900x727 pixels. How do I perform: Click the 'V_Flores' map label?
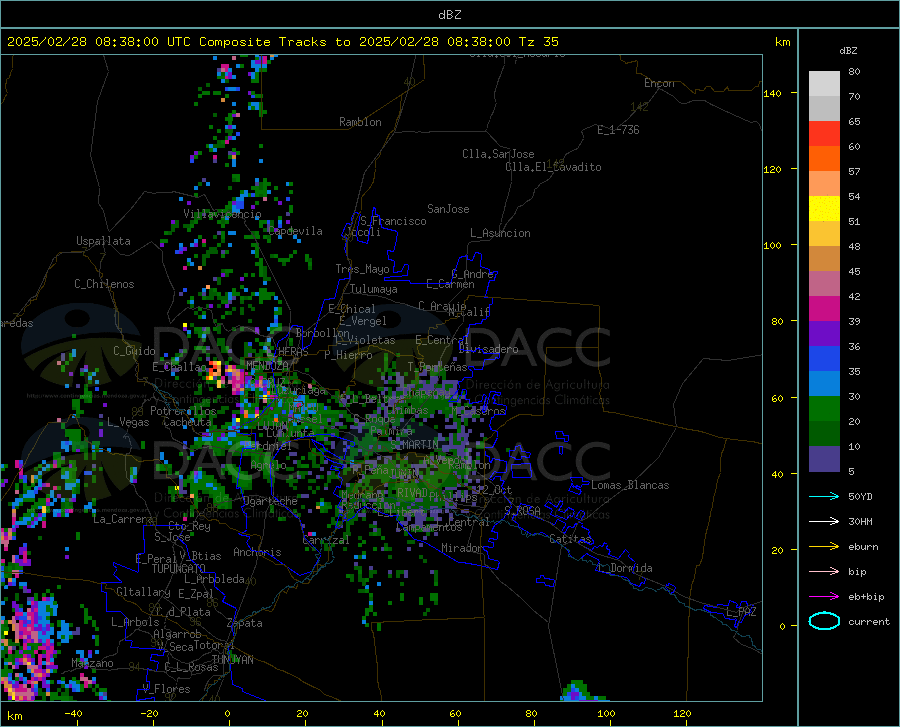(166, 689)
